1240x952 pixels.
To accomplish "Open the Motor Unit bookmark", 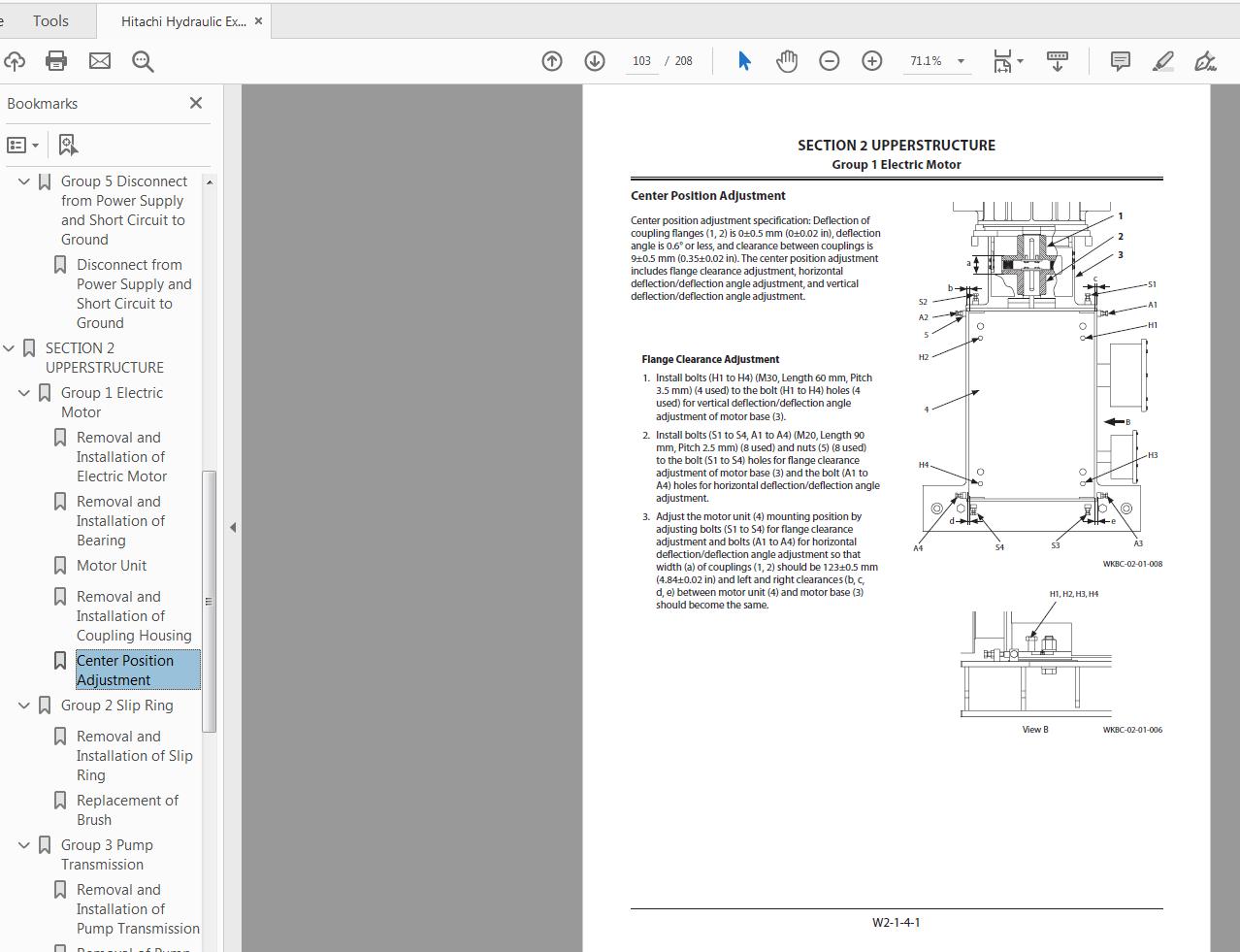I will tap(112, 566).
